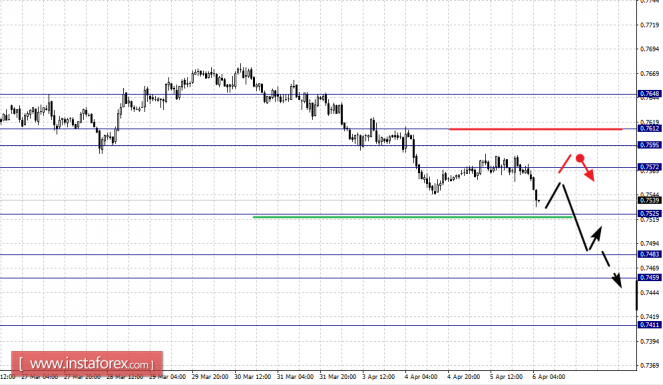Click the red horizontal resistance line

click(535, 129)
